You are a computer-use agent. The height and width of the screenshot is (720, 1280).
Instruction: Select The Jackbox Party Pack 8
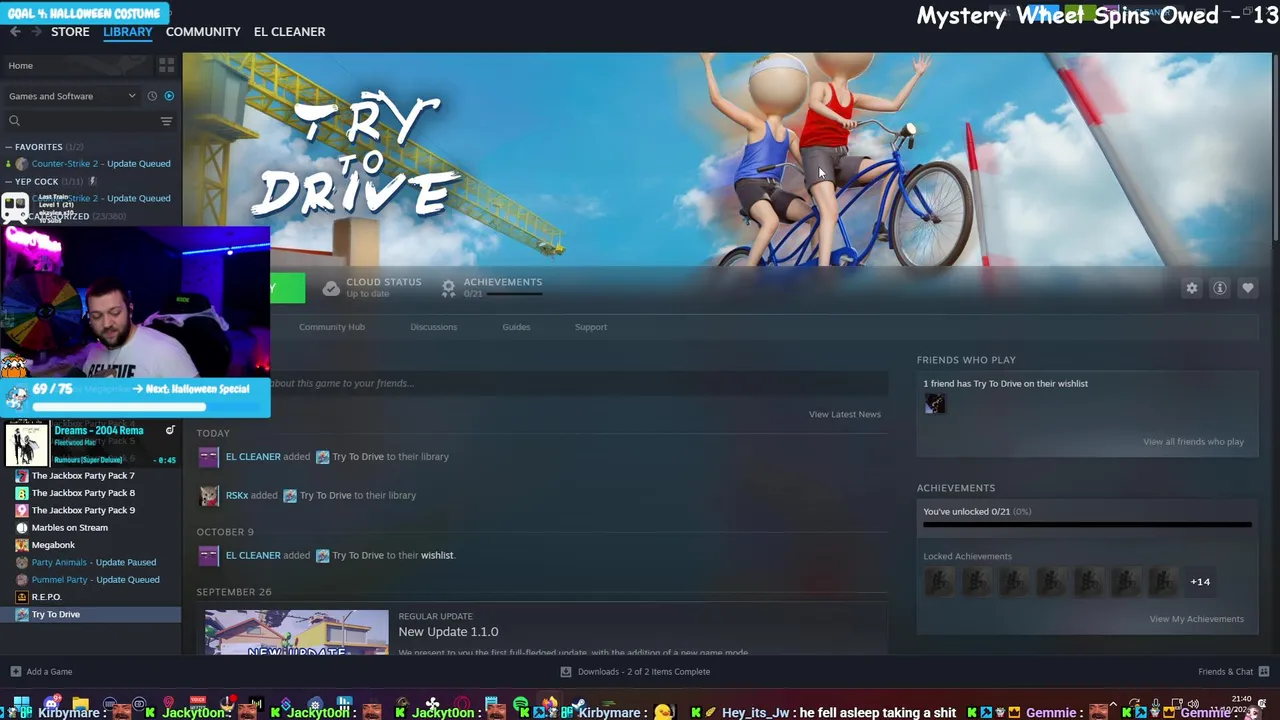coord(83,493)
